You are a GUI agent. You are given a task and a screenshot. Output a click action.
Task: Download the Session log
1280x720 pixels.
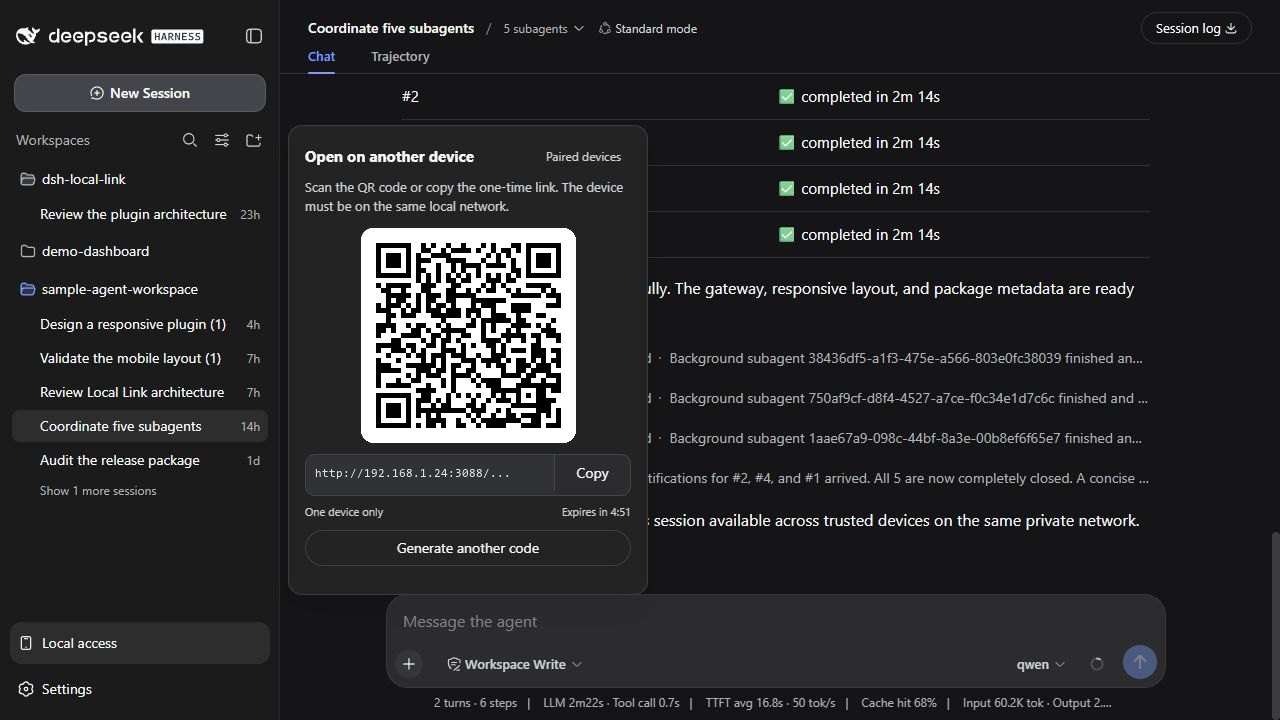(x=1196, y=28)
